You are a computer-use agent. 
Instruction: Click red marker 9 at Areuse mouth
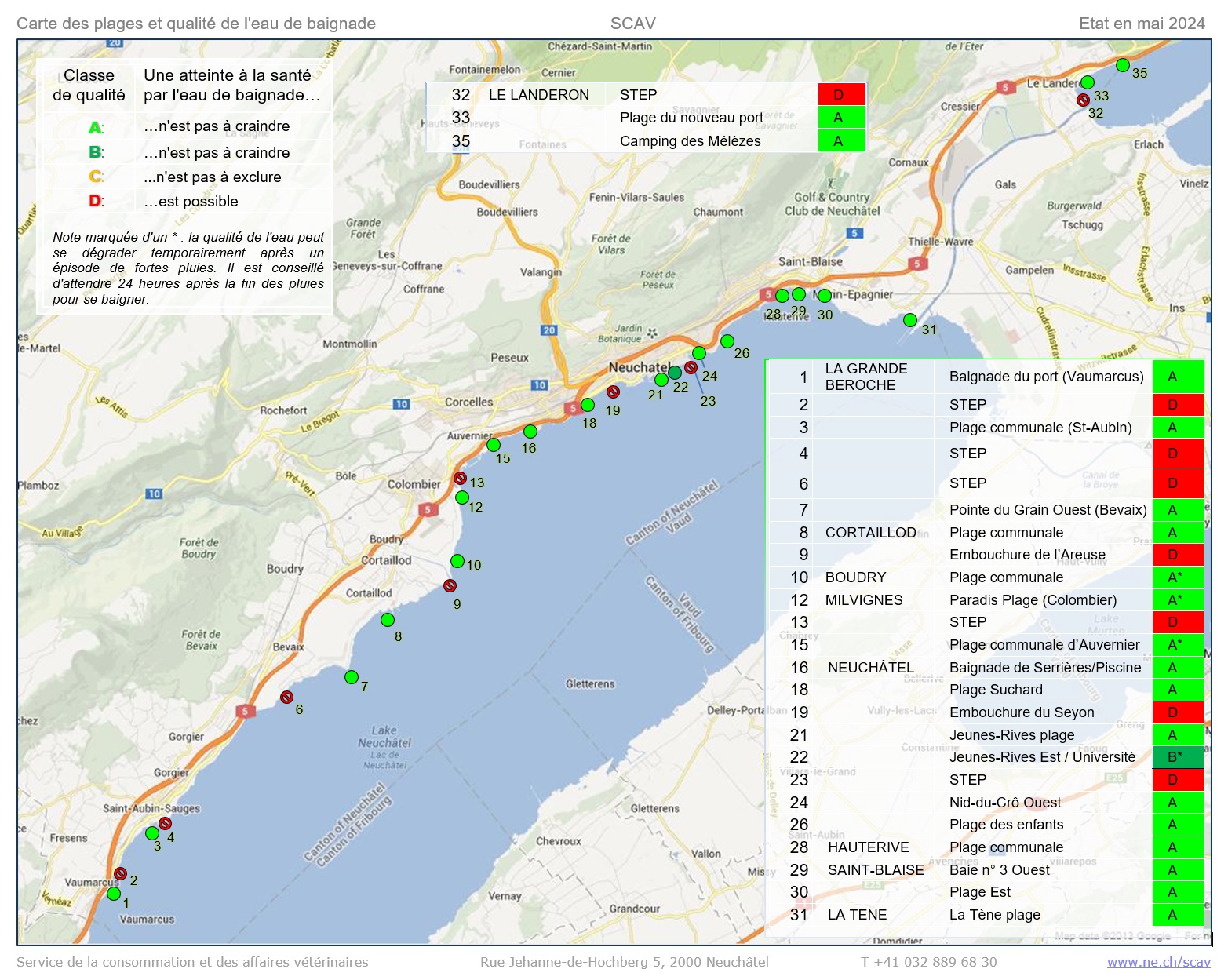click(450, 585)
